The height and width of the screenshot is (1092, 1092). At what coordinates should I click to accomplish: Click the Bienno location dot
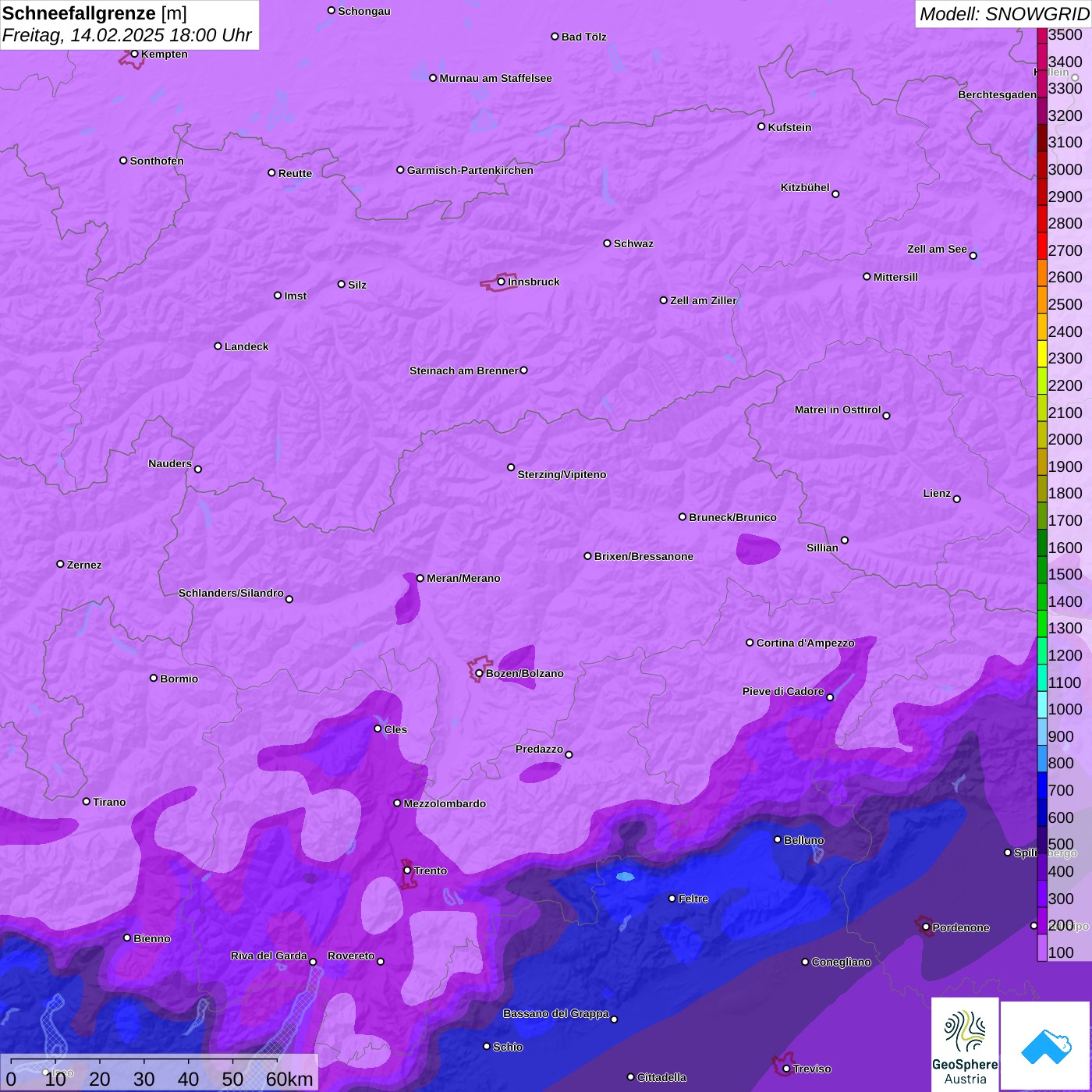tap(127, 938)
